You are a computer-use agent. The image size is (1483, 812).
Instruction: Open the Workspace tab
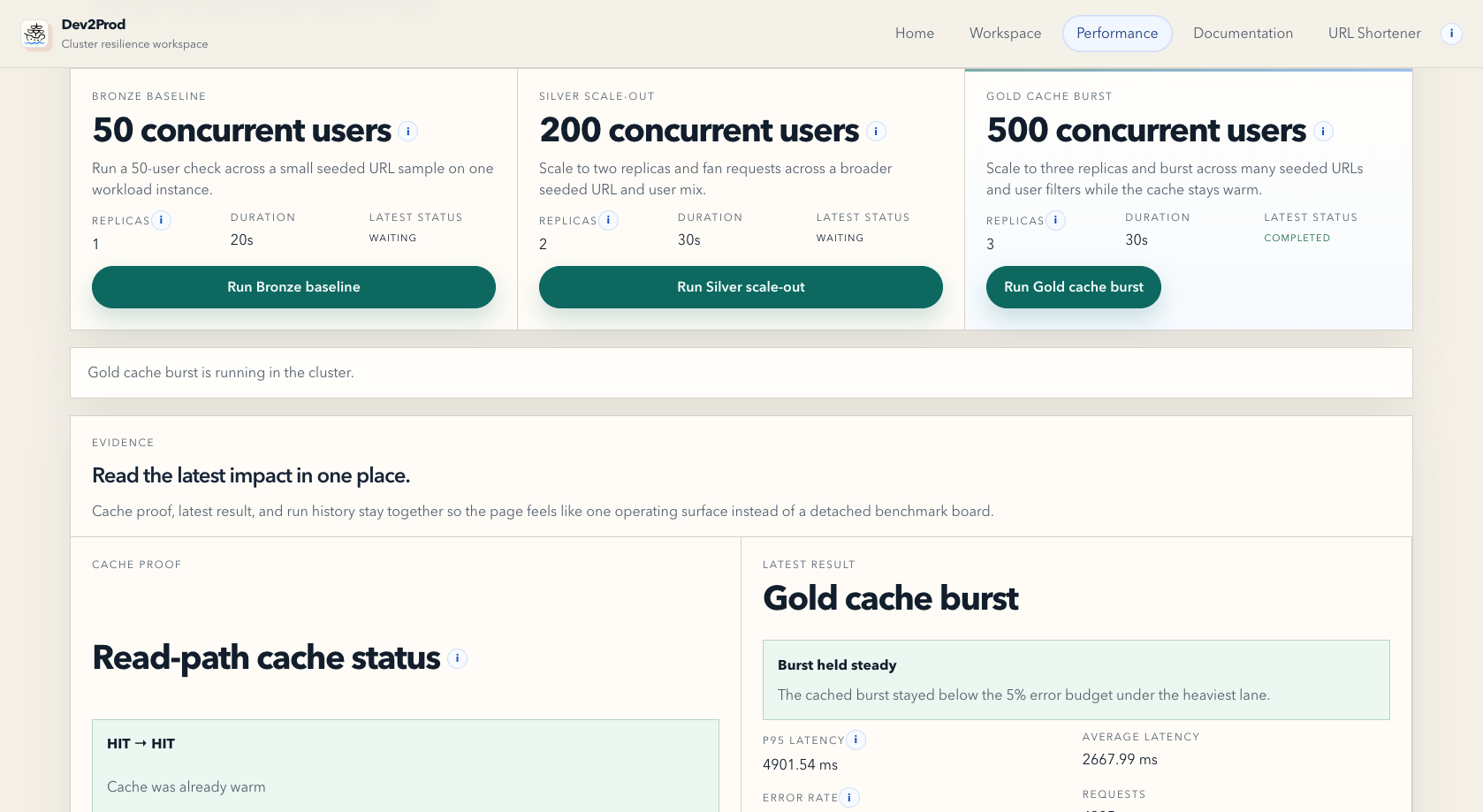point(1005,34)
